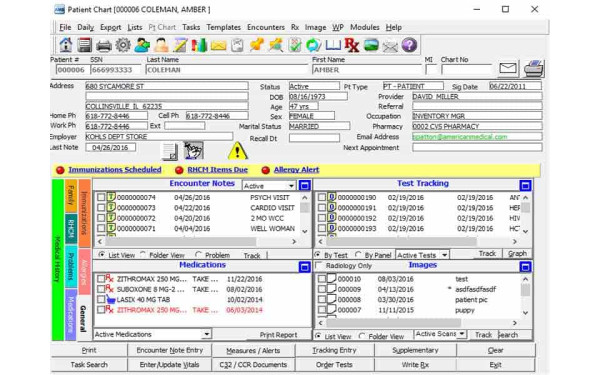Switch to the Immunizations side tab
This screenshot has height=375, width=600.
(85, 213)
